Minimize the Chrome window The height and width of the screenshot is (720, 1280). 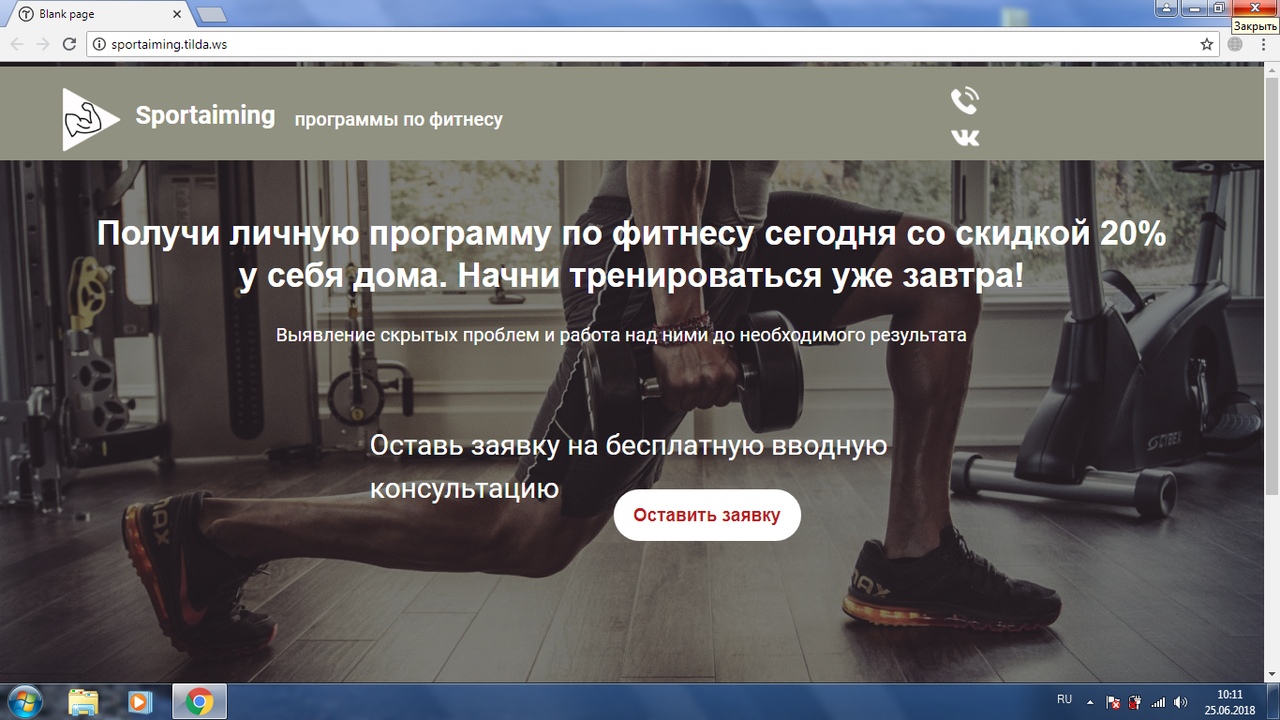(1192, 8)
